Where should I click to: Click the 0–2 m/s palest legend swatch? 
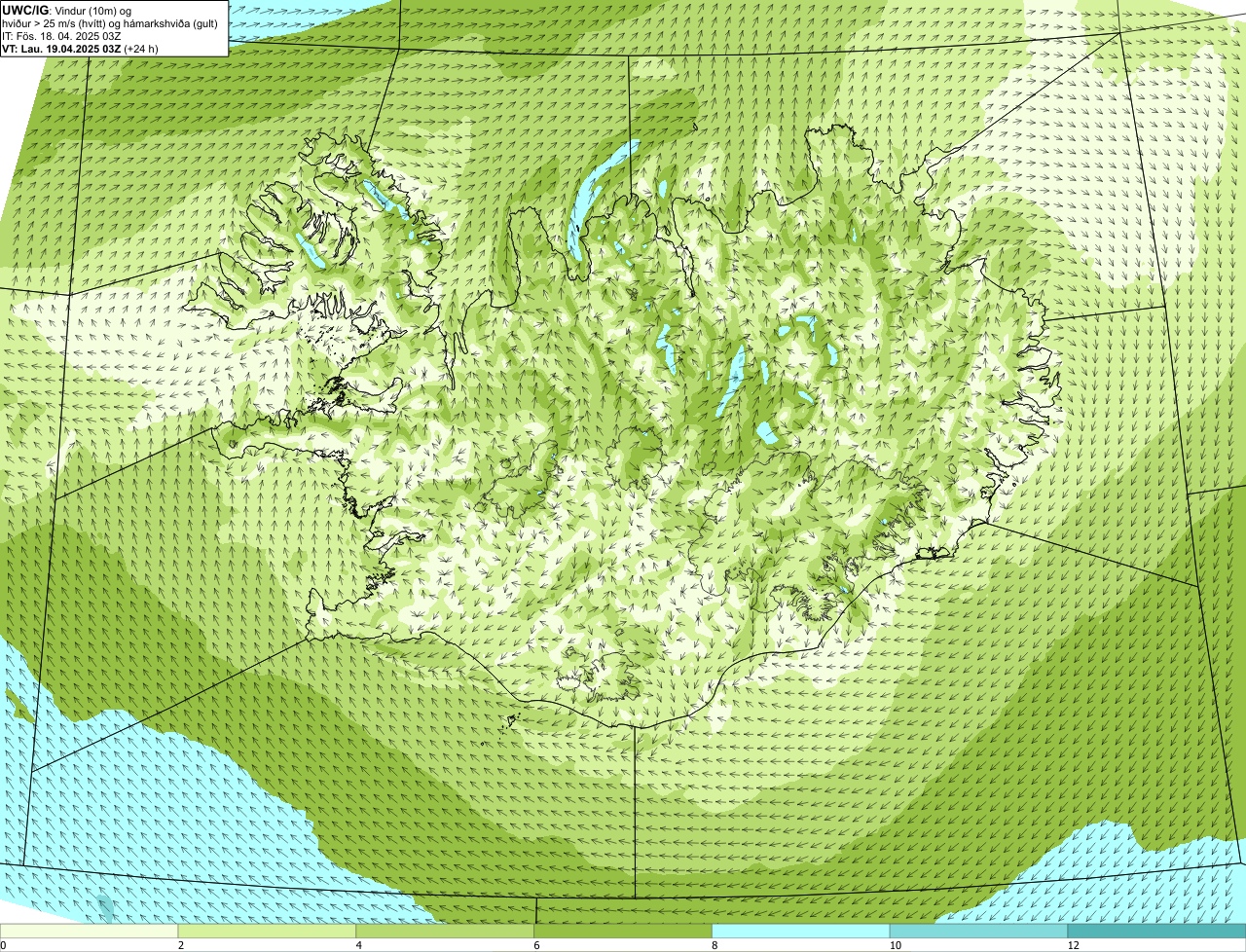(x=90, y=931)
